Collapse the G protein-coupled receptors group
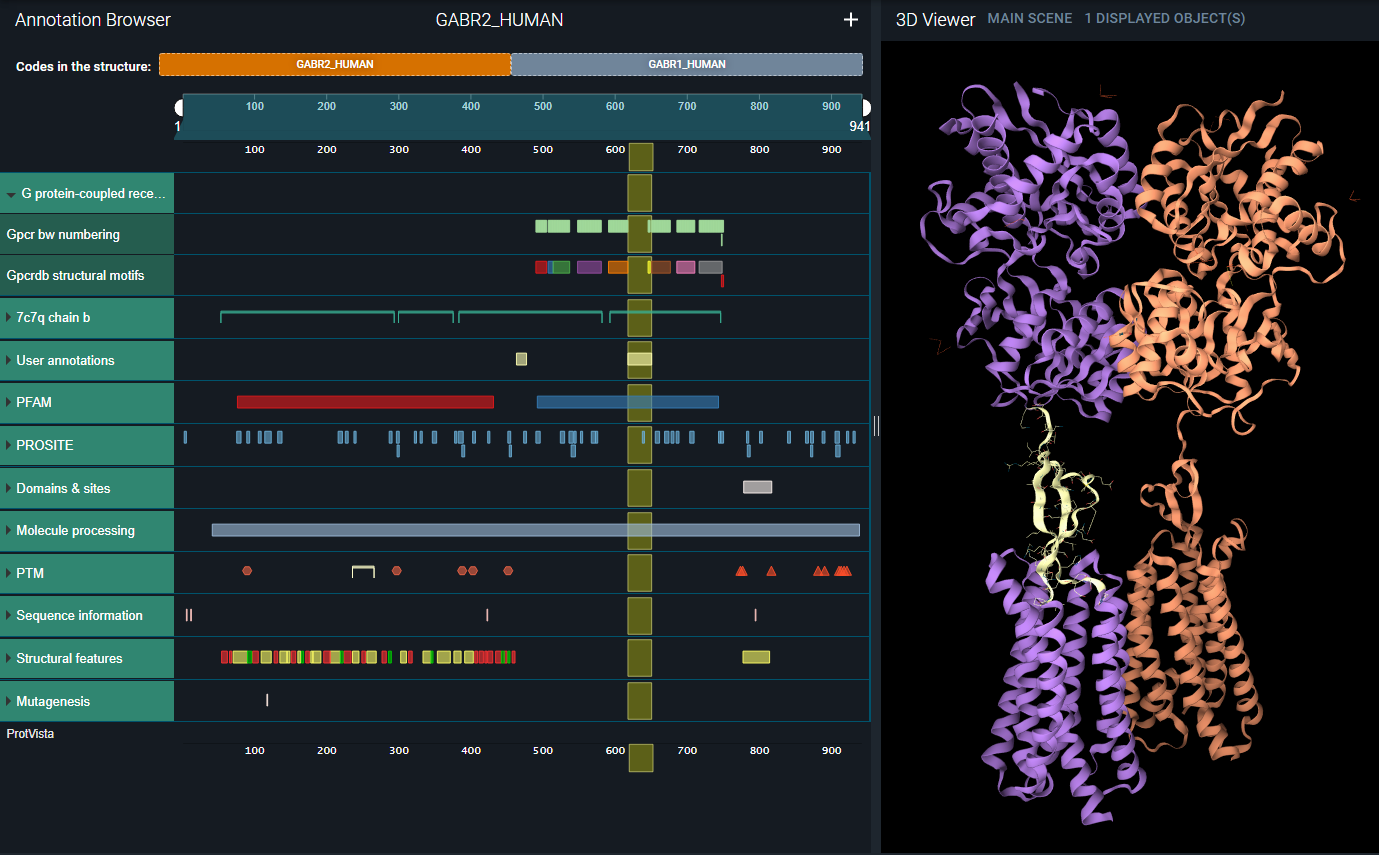1379x855 pixels. tap(10, 194)
